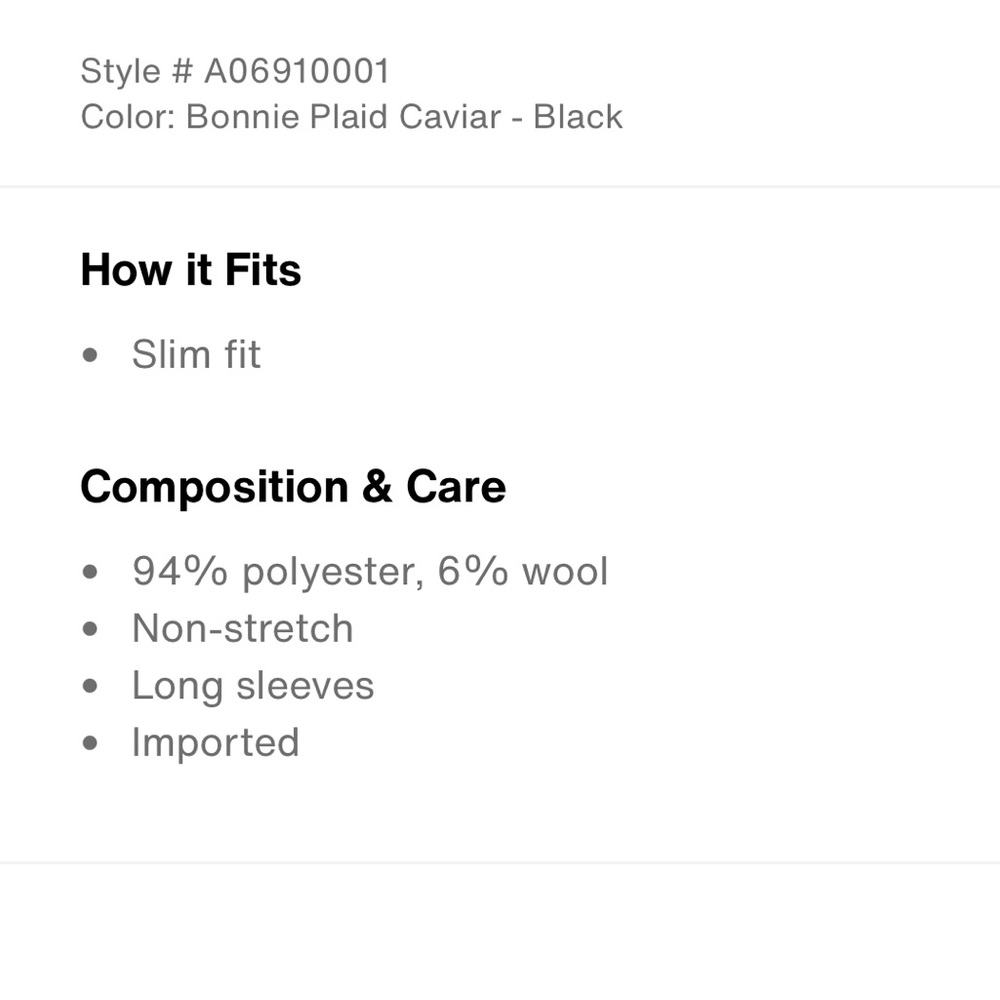Click the How it Fits heading
The image size is (1000, 1000).
tap(191, 270)
